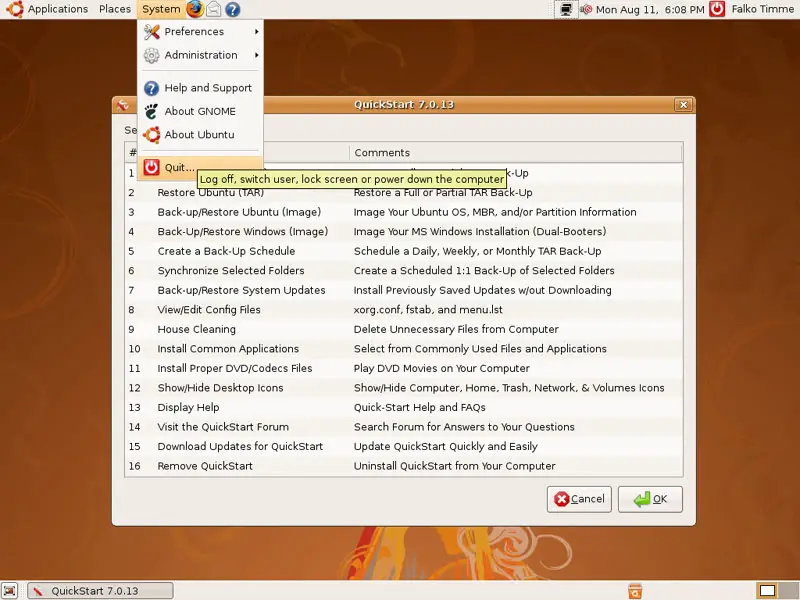Launch Firefox from the top panel
Viewport: 800px width, 600px height.
pyautogui.click(x=194, y=9)
